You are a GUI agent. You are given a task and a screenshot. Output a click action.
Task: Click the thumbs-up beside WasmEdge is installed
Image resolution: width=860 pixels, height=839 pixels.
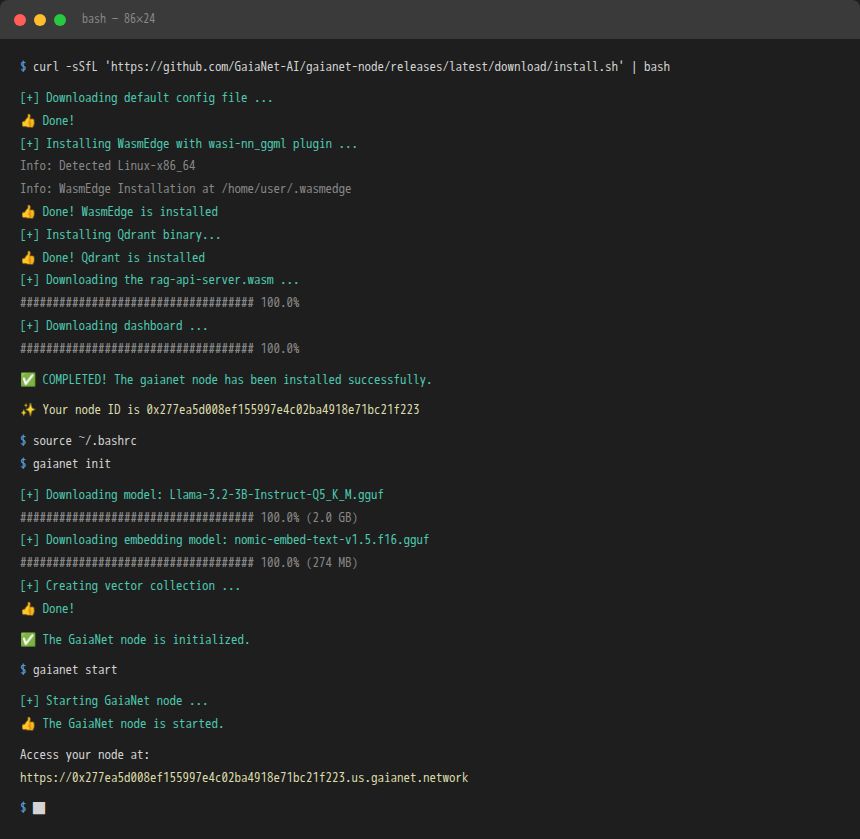(26, 211)
